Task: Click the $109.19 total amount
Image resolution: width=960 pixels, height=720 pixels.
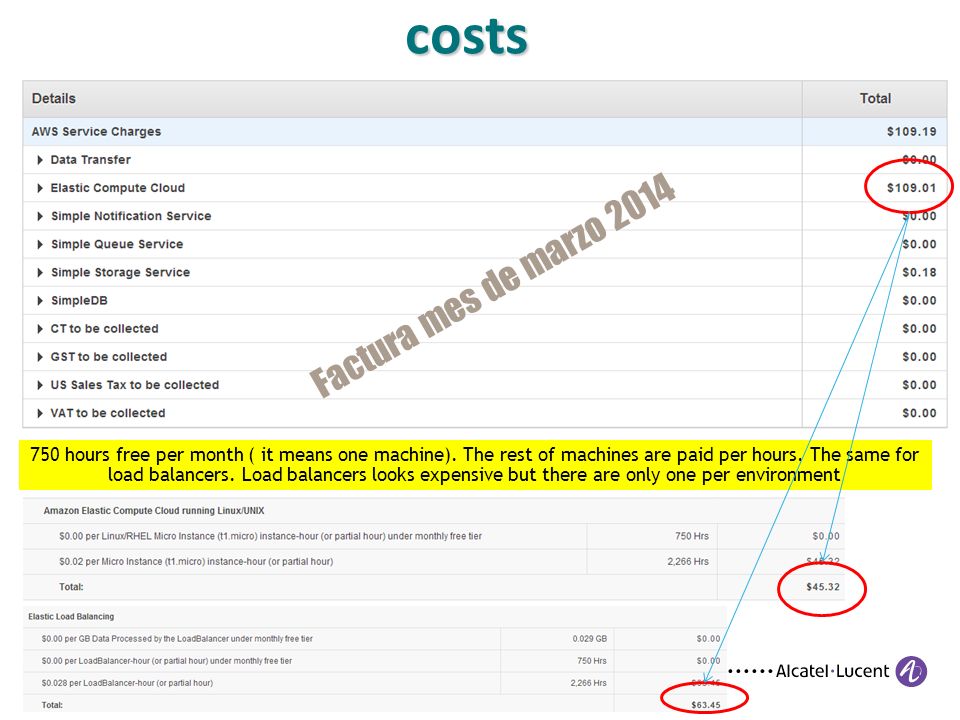Action: click(911, 132)
